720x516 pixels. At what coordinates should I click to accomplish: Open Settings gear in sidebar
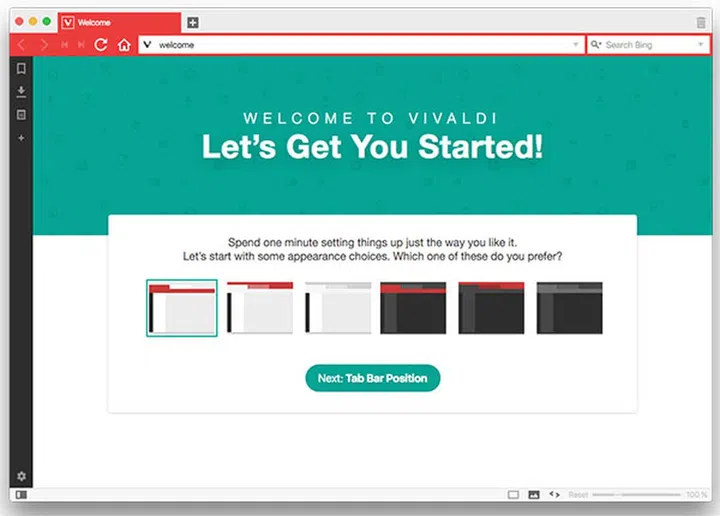[x=21, y=476]
